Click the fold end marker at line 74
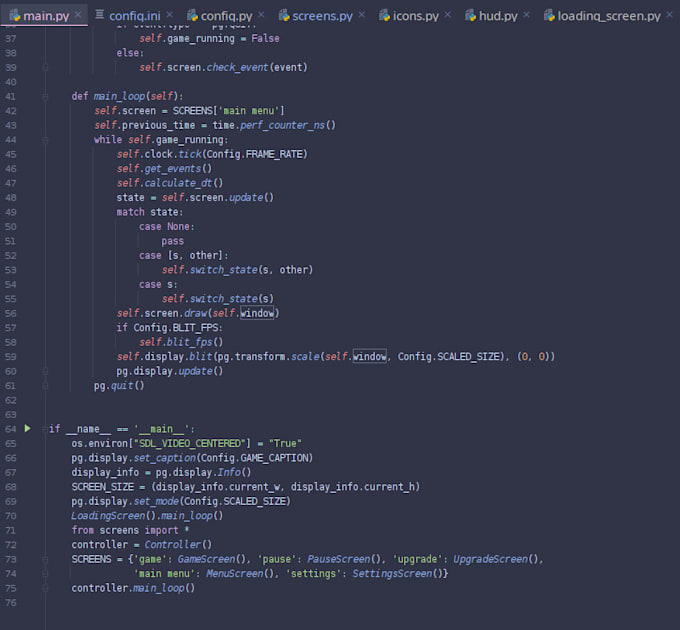This screenshot has width=680, height=630. pyautogui.click(x=45, y=574)
